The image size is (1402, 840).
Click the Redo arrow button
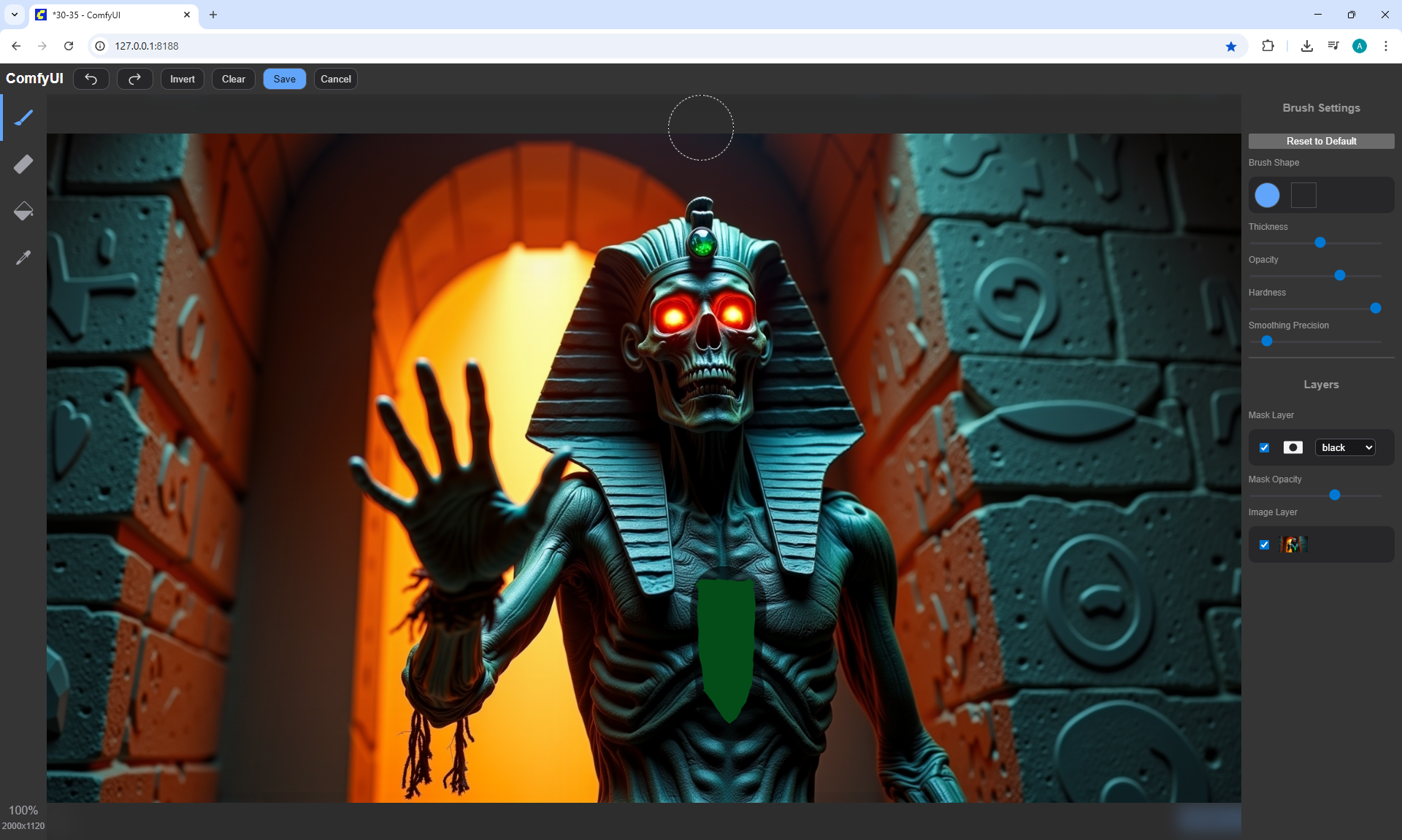coord(134,79)
